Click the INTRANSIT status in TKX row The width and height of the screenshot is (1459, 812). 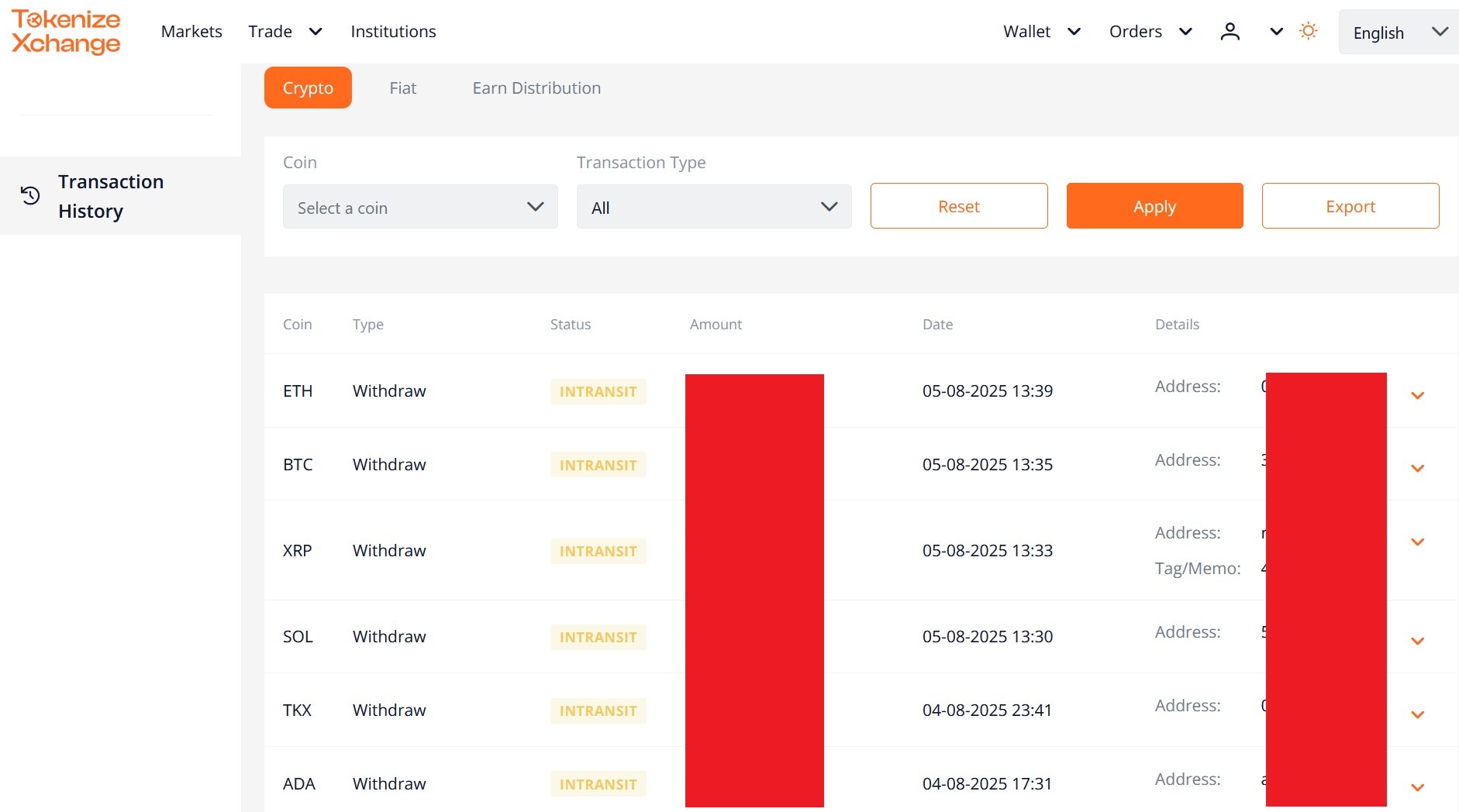(x=598, y=710)
